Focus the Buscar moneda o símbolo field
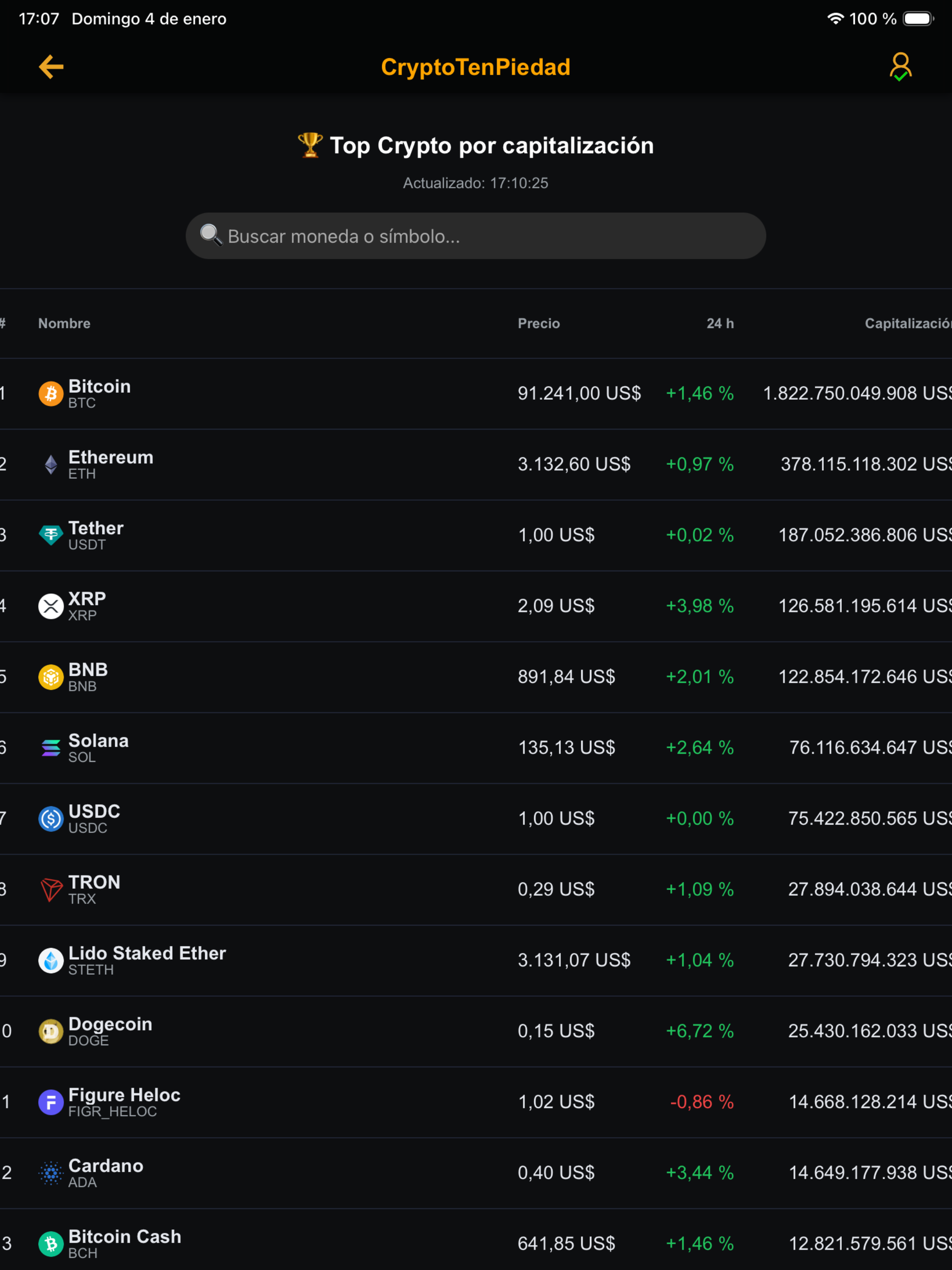The height and width of the screenshot is (1270, 952). [476, 236]
